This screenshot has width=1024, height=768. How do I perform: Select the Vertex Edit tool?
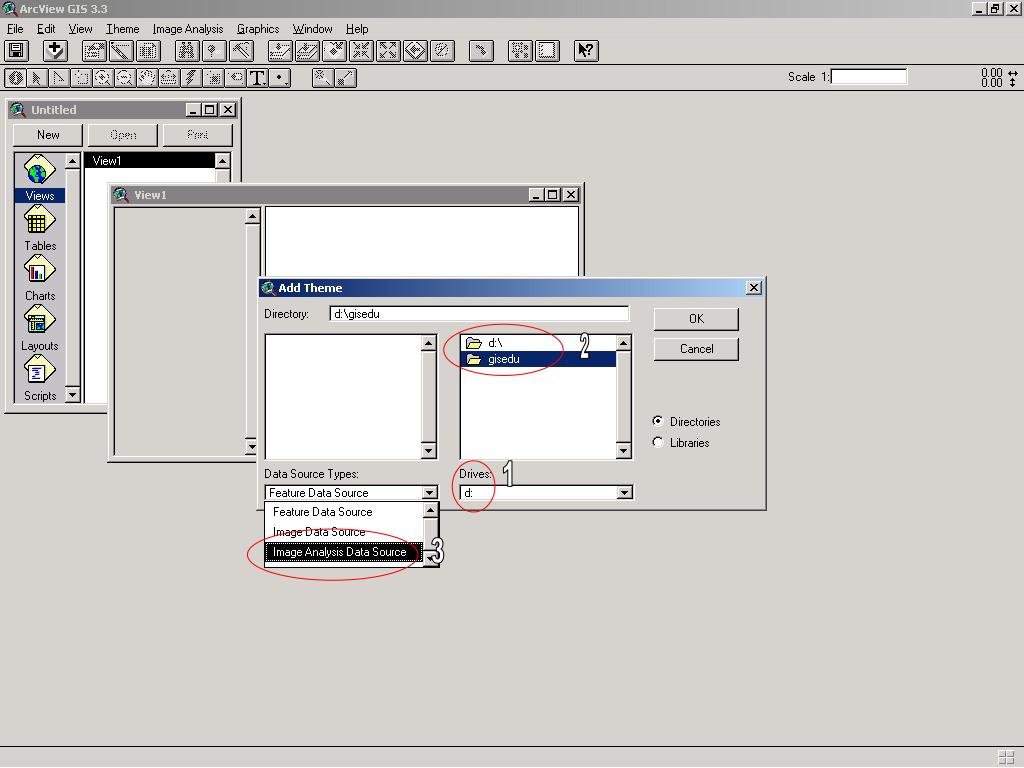59,78
